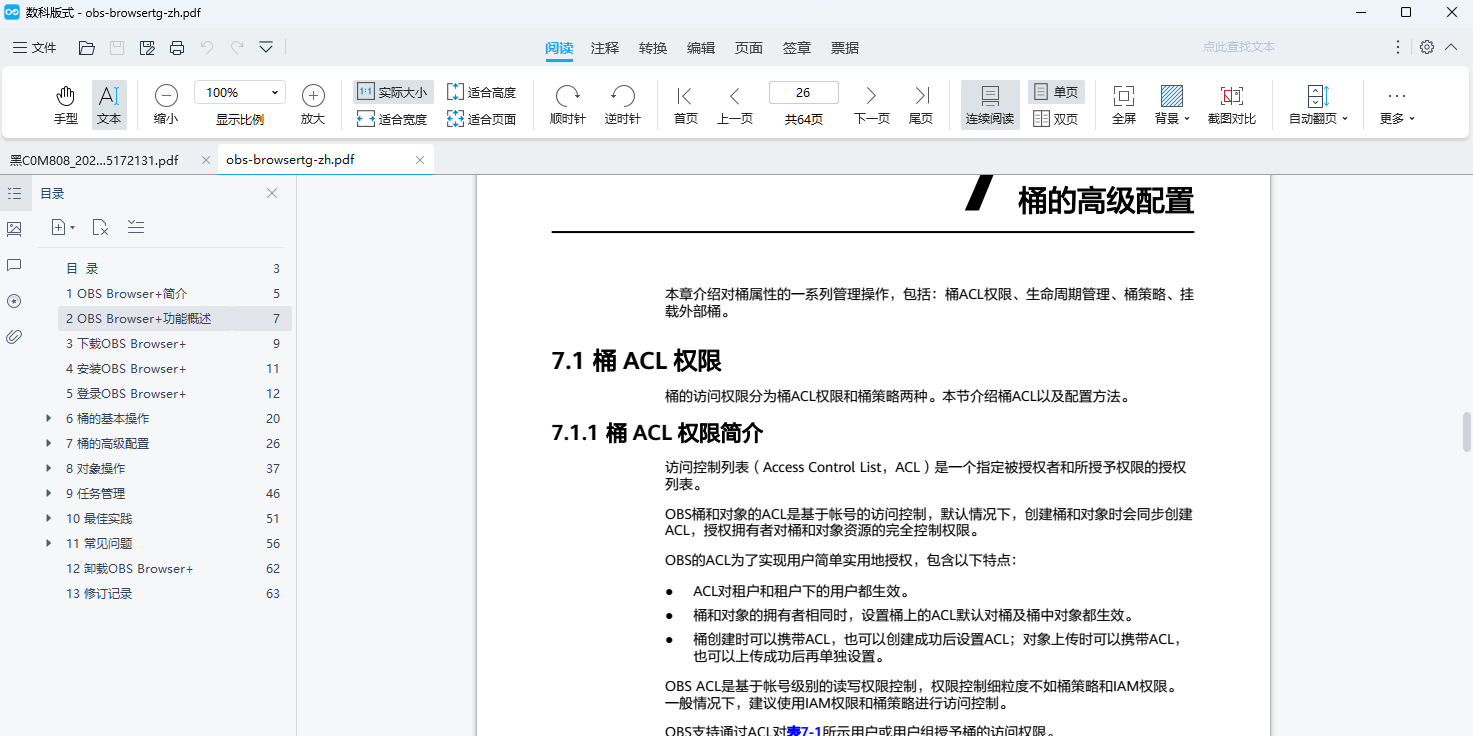1473x736 pixels.
Task: Expand the quick-access toolbar customize arrow
Action: (x=266, y=47)
